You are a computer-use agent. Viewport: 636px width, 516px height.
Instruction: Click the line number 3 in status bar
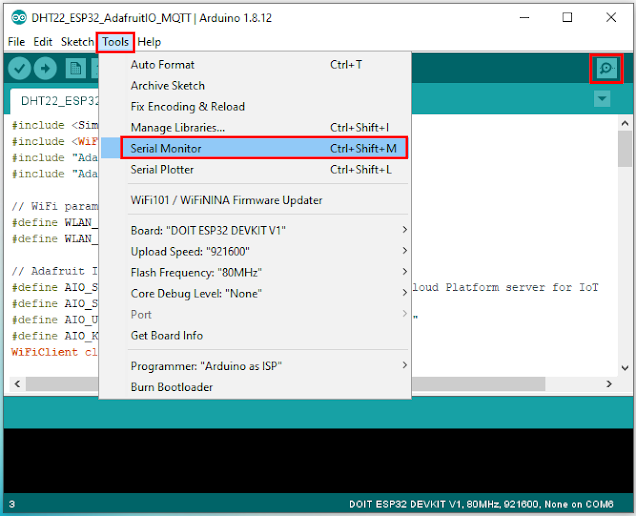[x=12, y=504]
